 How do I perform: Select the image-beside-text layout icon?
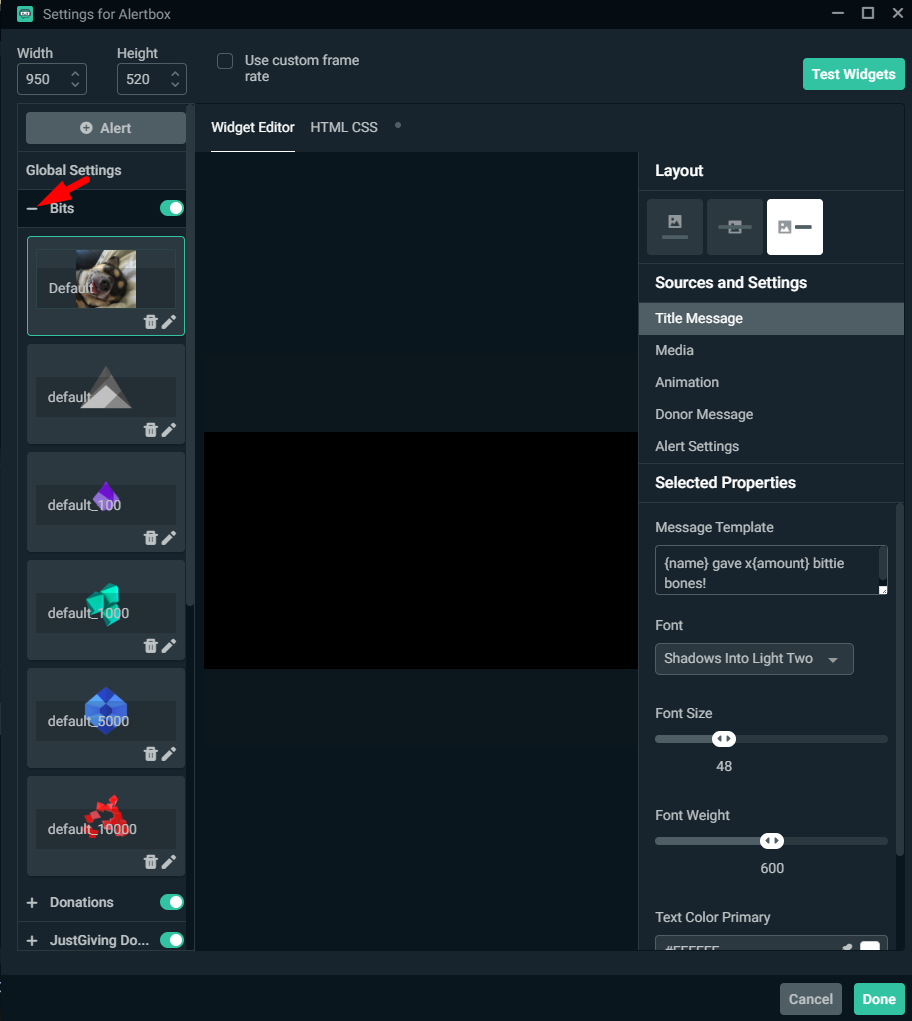pos(795,227)
